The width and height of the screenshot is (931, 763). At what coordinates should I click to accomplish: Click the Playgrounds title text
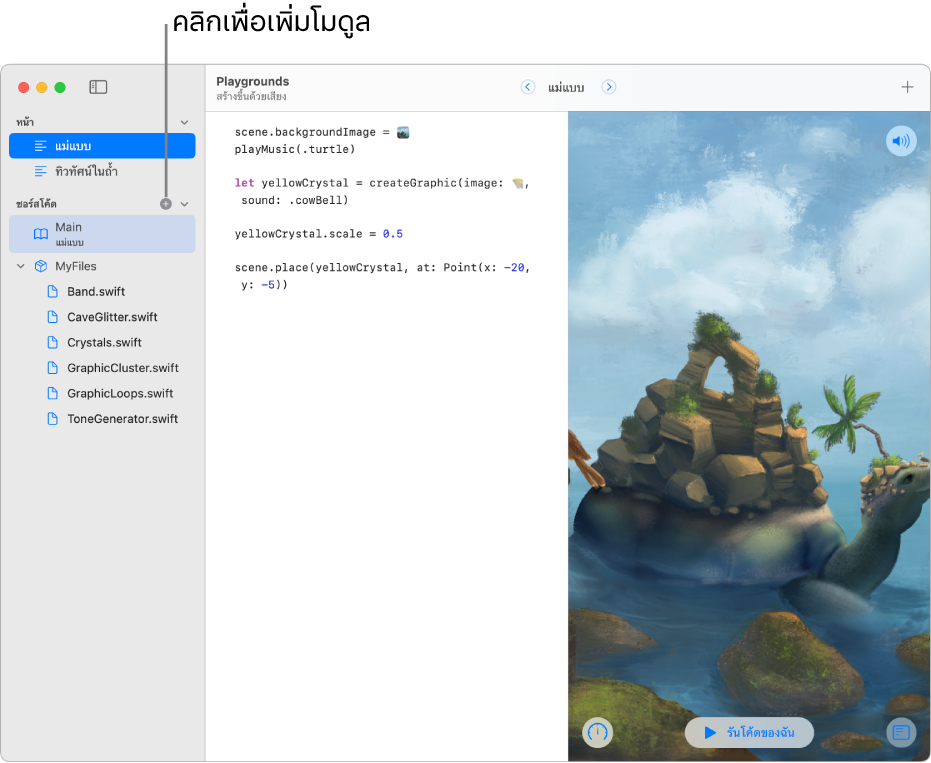click(x=253, y=81)
